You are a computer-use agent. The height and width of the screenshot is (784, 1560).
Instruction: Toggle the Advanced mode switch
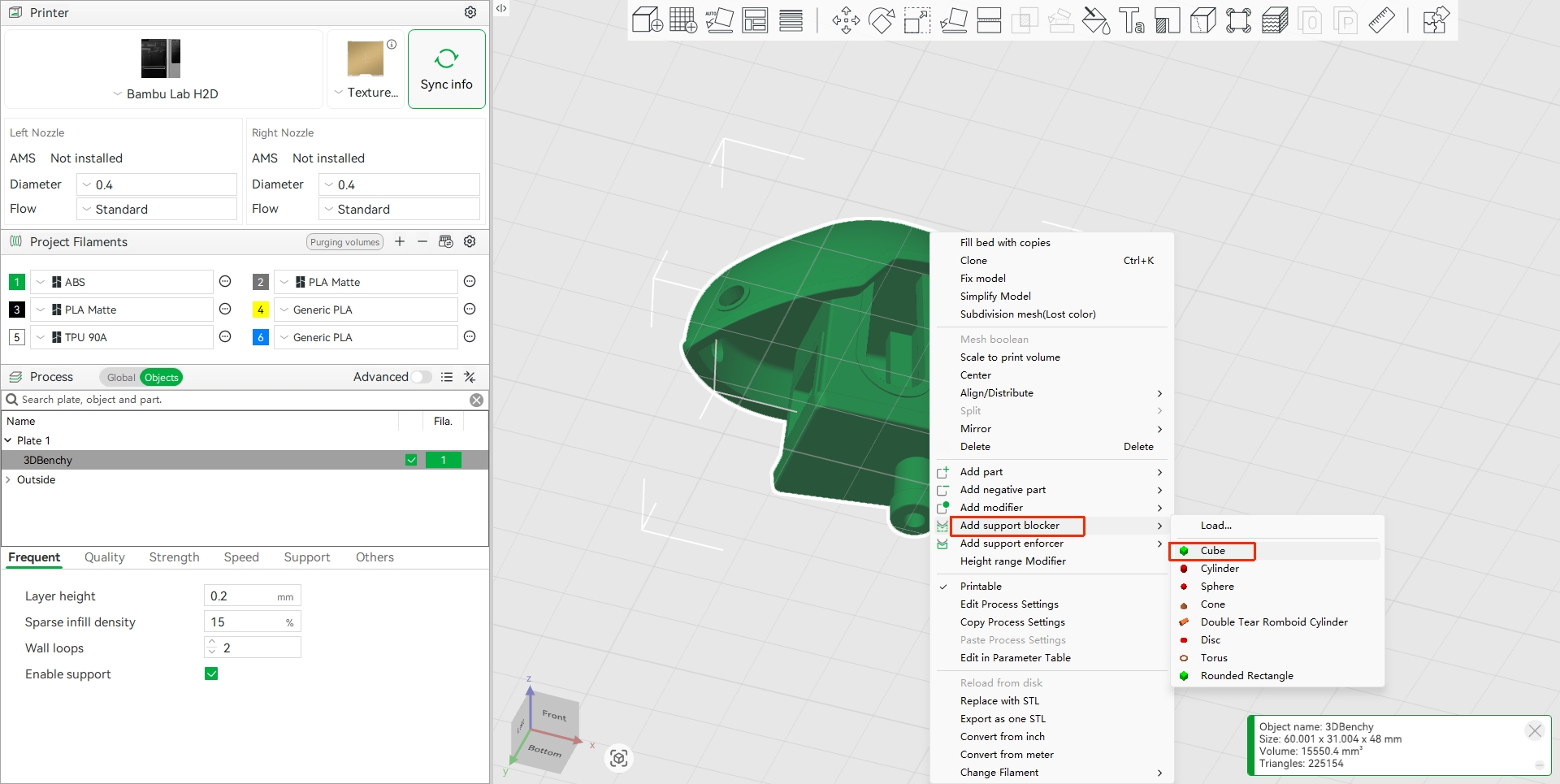pyautogui.click(x=422, y=377)
